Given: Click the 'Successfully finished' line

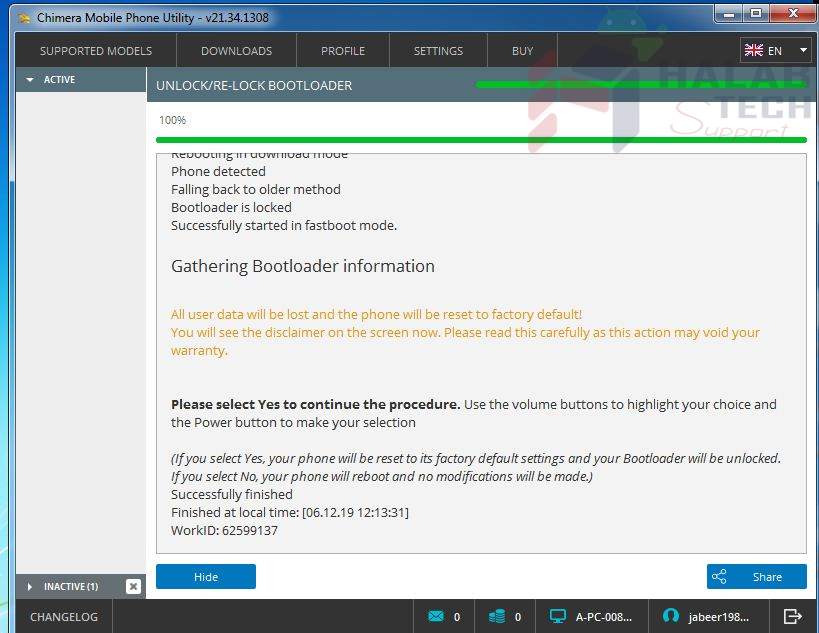Looking at the screenshot, I should tap(232, 495).
